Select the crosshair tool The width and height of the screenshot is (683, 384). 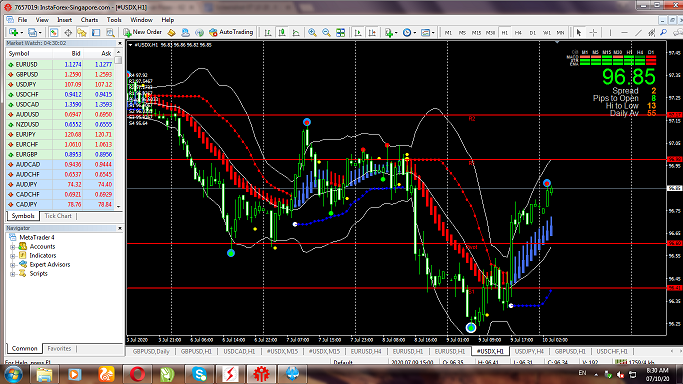point(593,32)
